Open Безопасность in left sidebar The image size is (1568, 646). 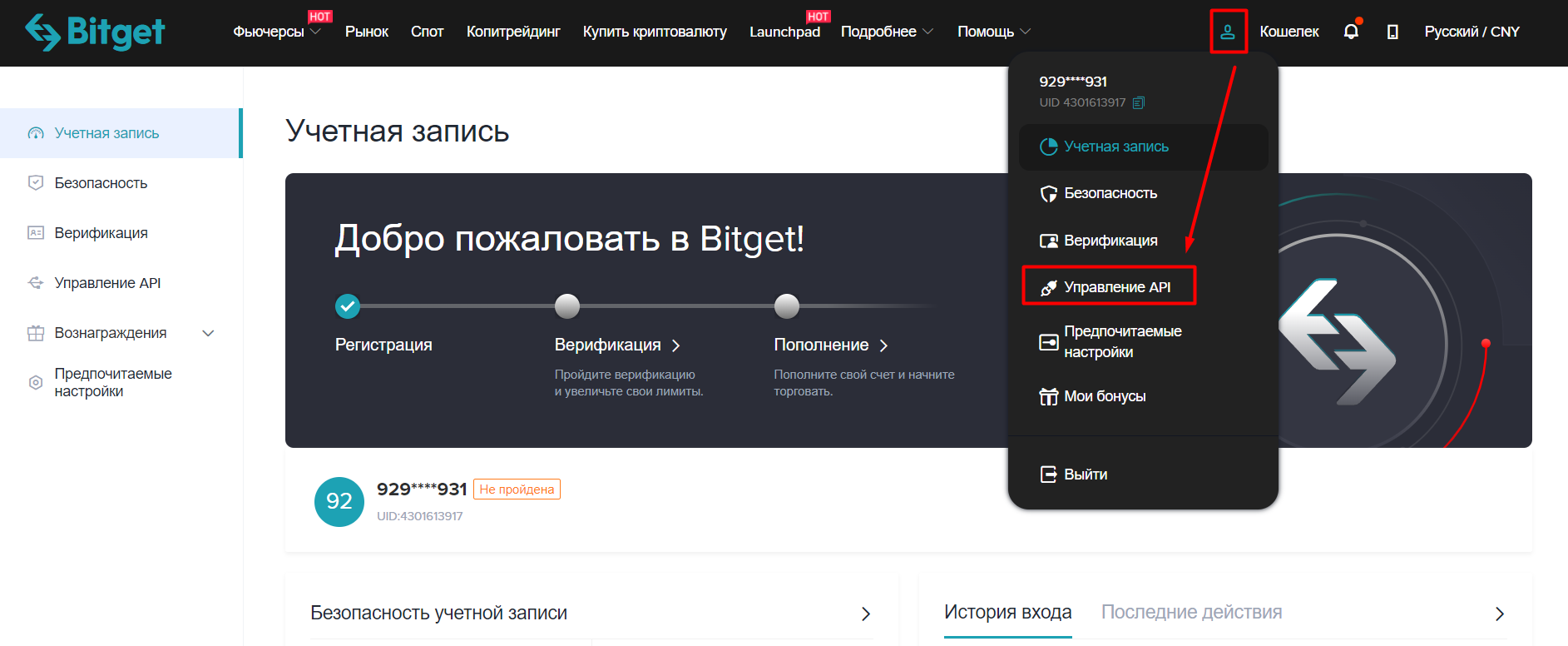tap(121, 183)
